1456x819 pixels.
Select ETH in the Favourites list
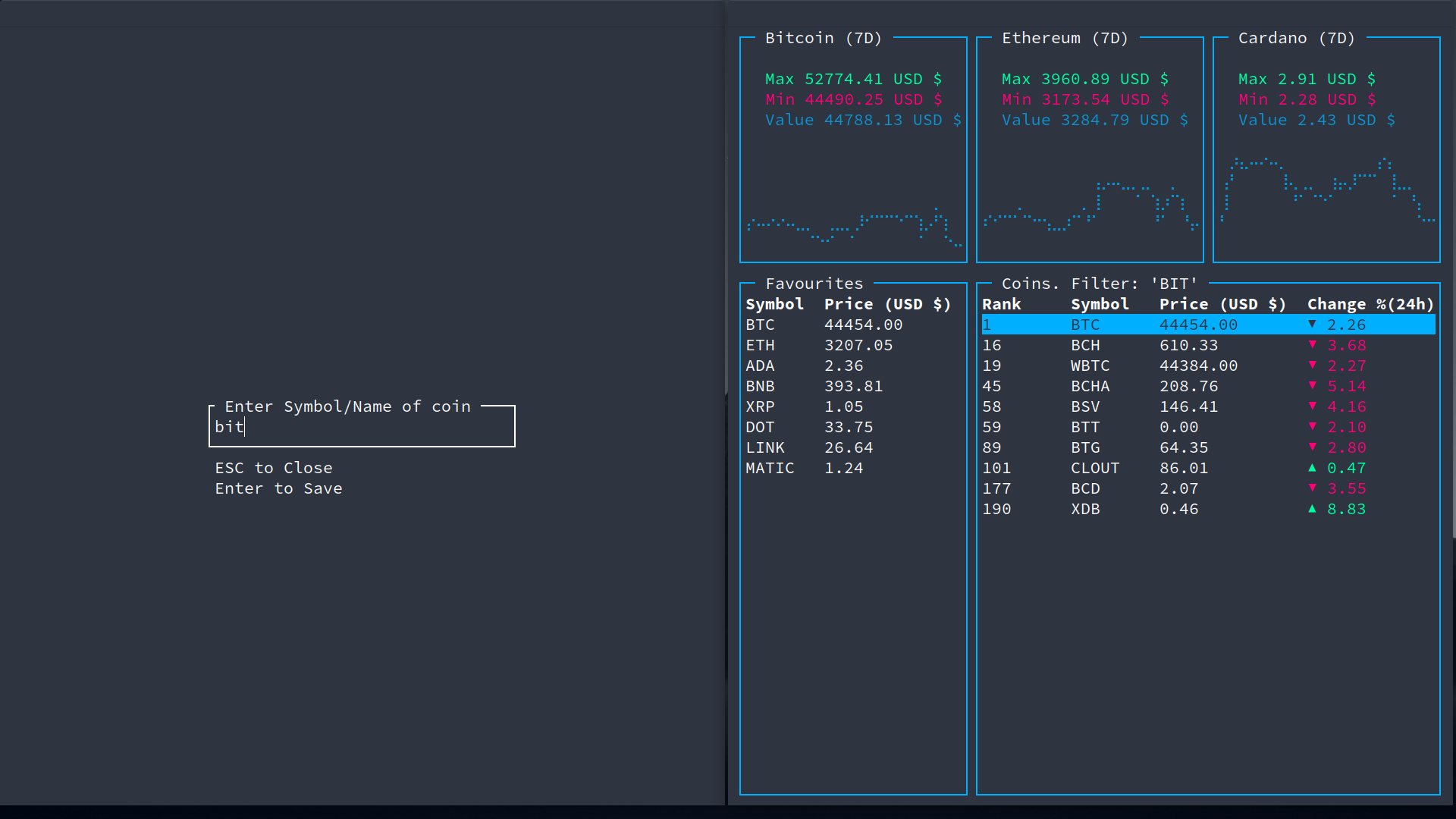tap(760, 345)
